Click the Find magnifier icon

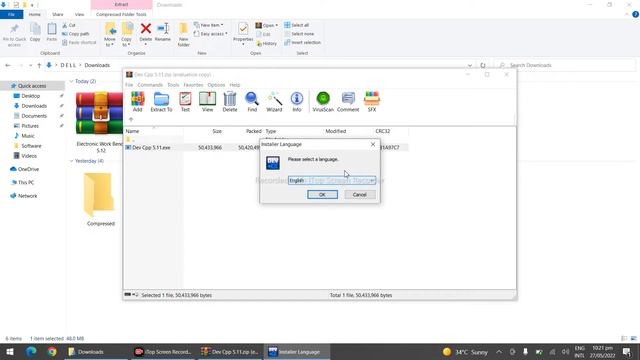tap(252, 102)
